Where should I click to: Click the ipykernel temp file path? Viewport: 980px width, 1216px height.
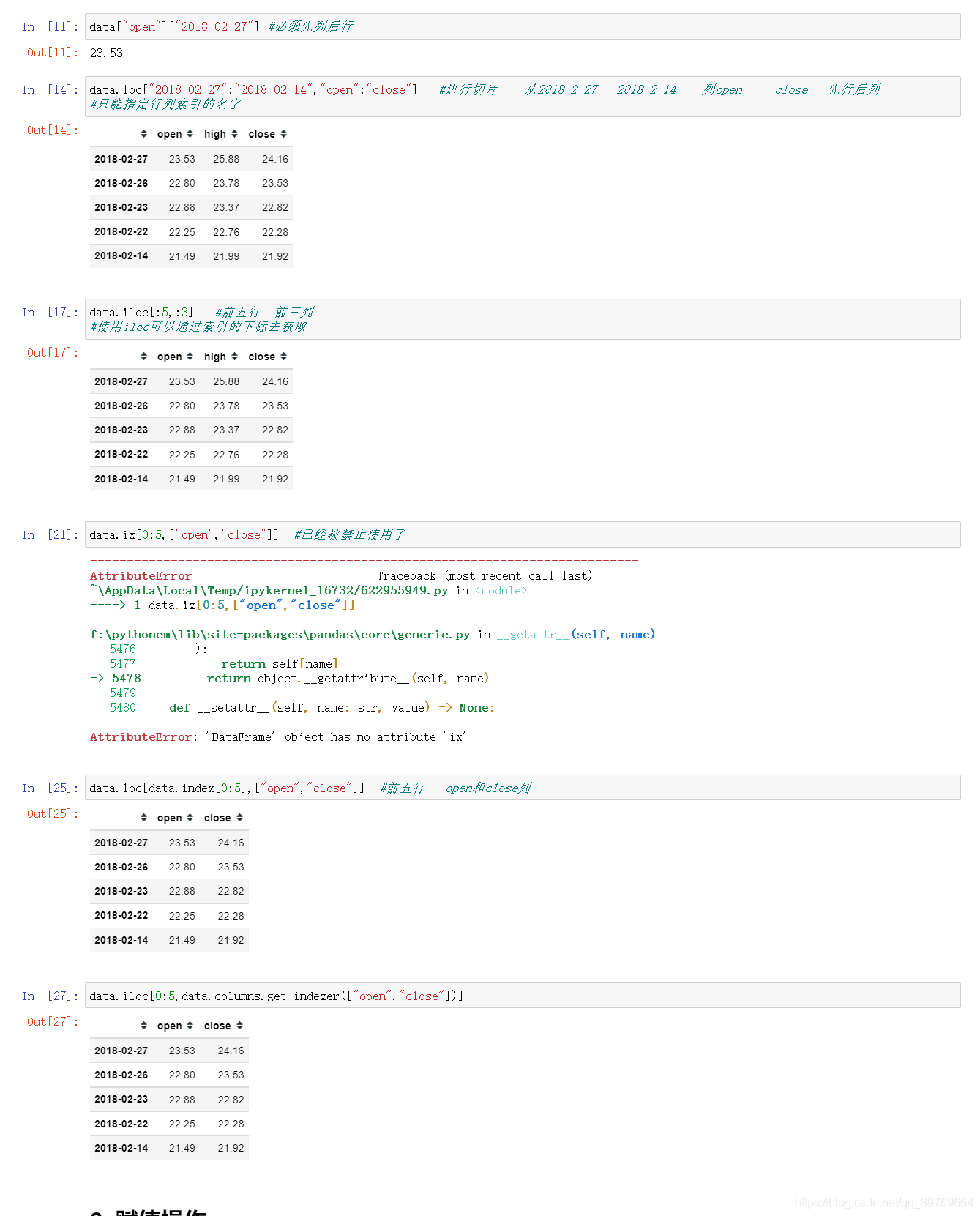[269, 591]
